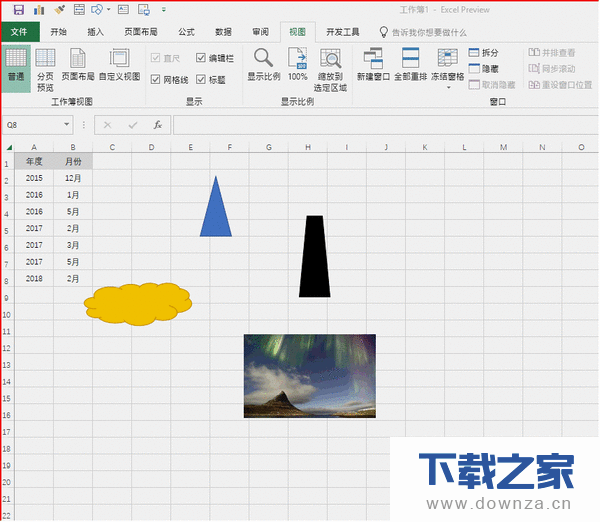Click the select-all corner triangle

[x=8, y=147]
